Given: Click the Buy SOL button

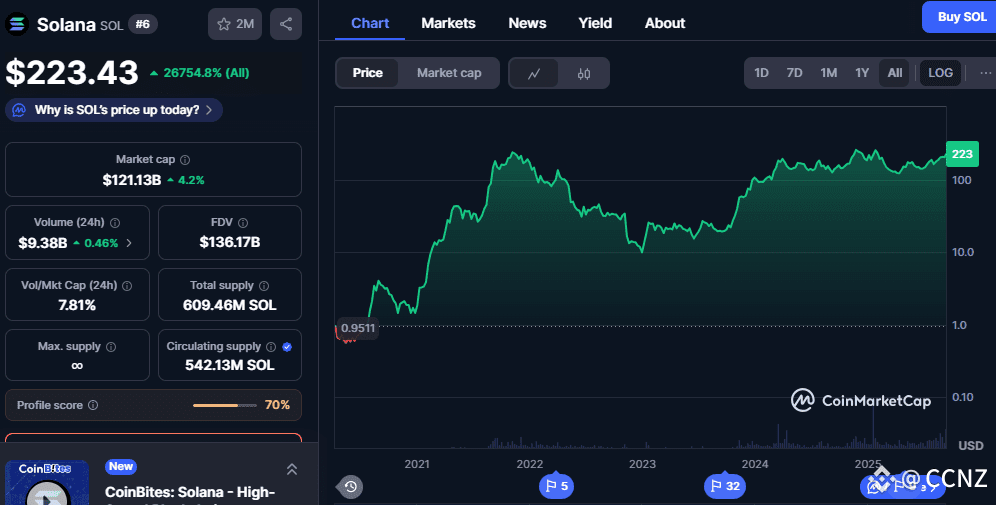Looking at the screenshot, I should pos(959,17).
